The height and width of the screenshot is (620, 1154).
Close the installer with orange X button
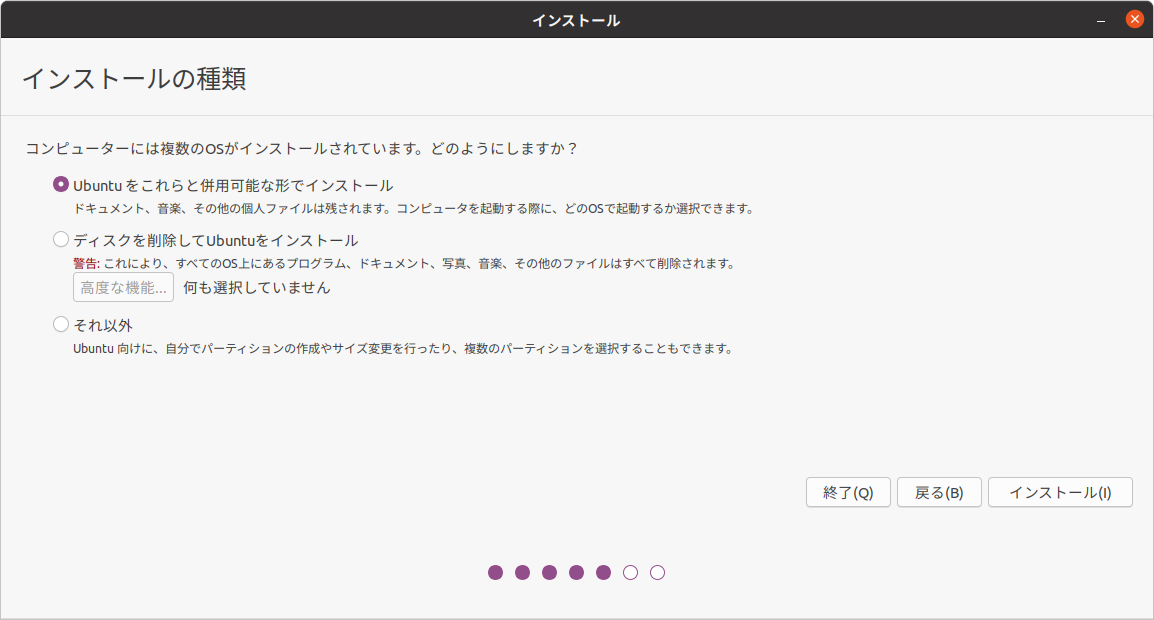1135,19
